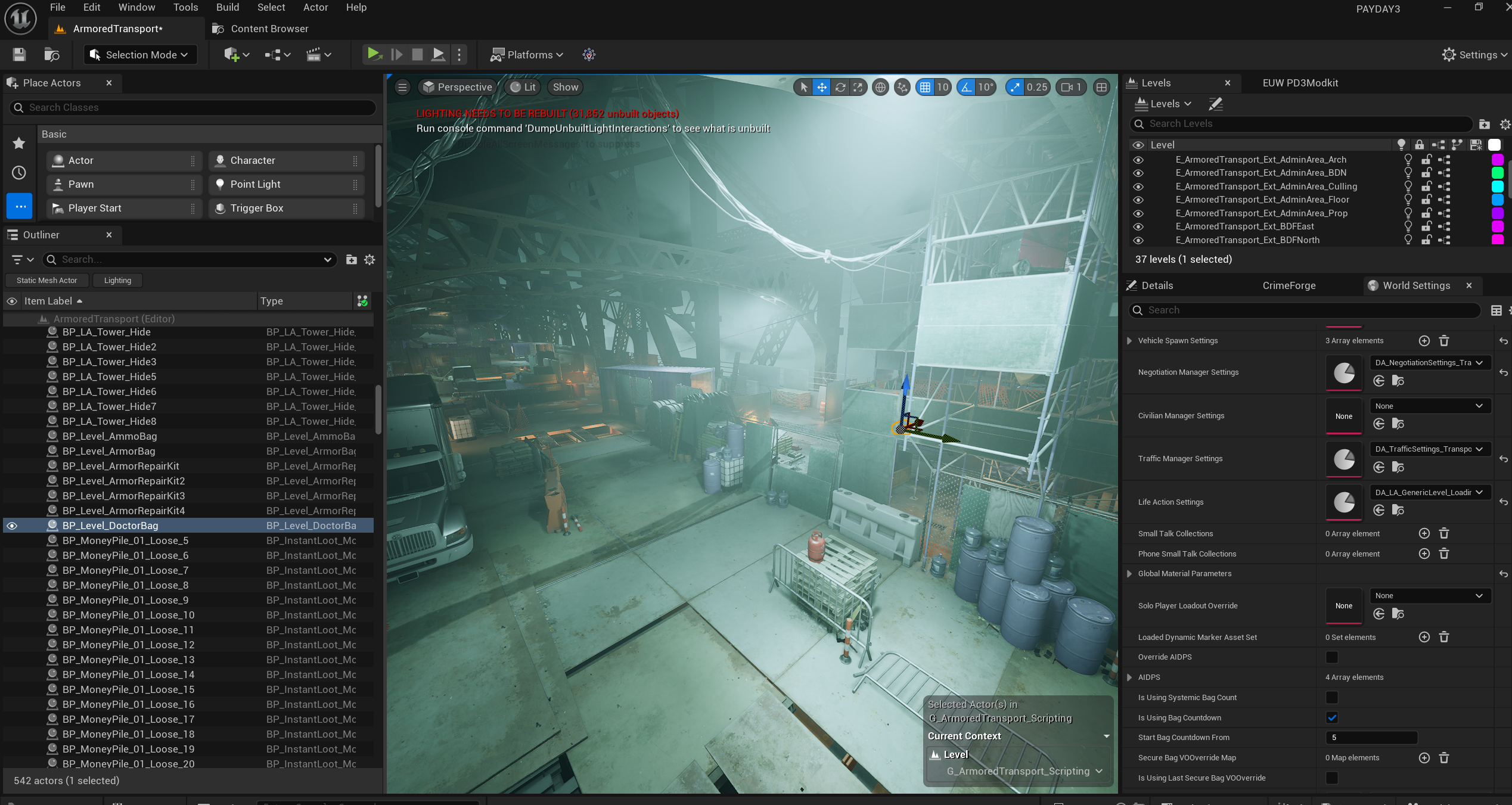Click the magenta color swatch of AdminArea_Arch
Viewport: 1512px width, 805px height.
click(x=1497, y=160)
